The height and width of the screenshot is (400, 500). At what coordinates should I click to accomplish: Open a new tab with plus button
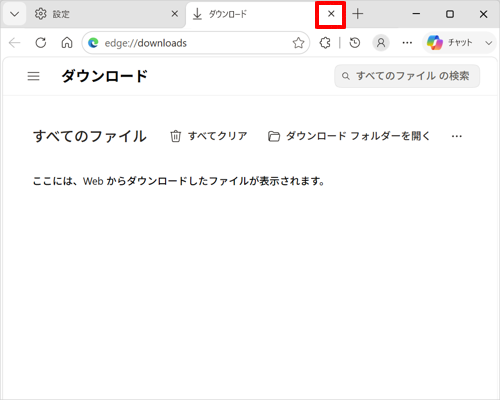pyautogui.click(x=358, y=14)
